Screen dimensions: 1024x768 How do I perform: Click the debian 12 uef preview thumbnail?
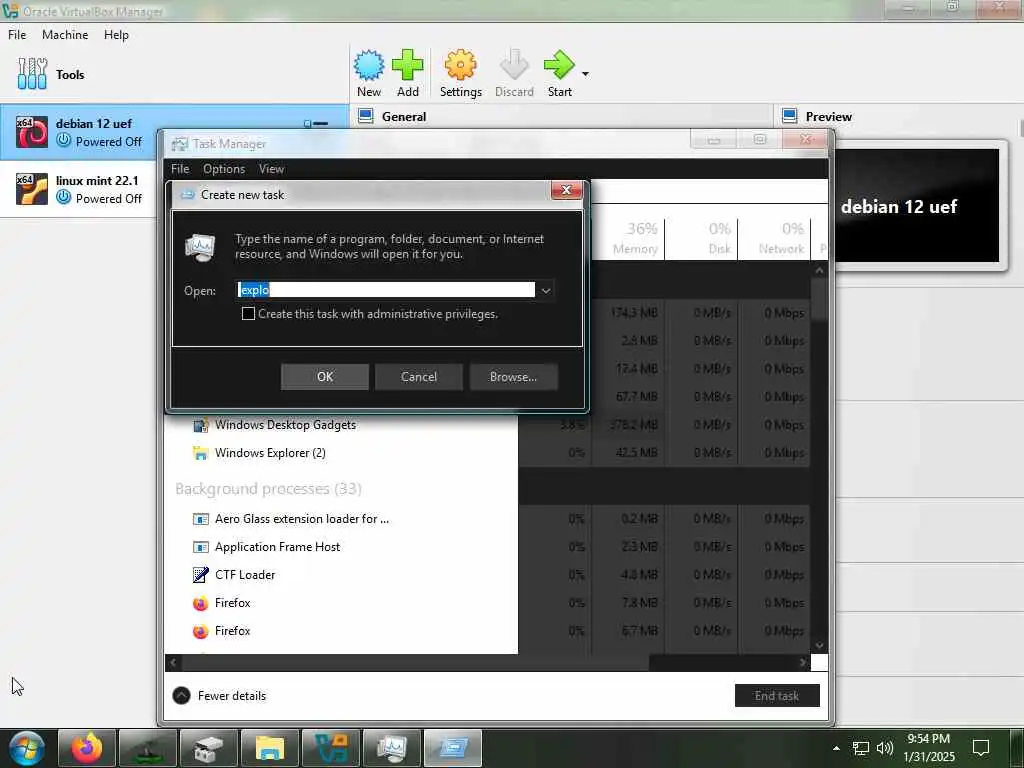point(917,206)
